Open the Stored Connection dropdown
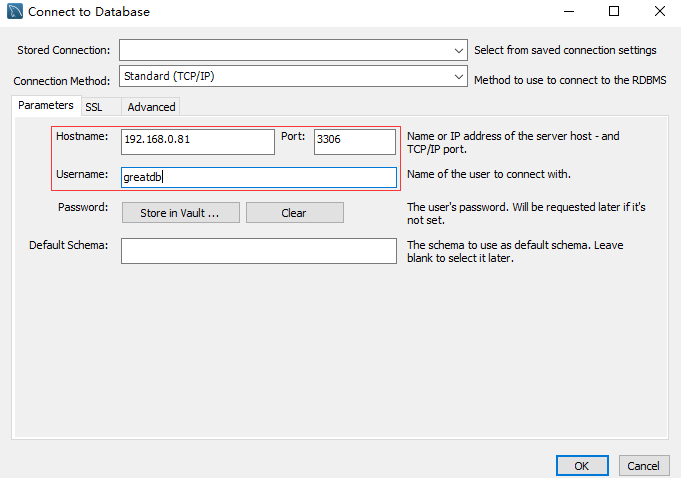This screenshot has height=478, width=681. 293,50
